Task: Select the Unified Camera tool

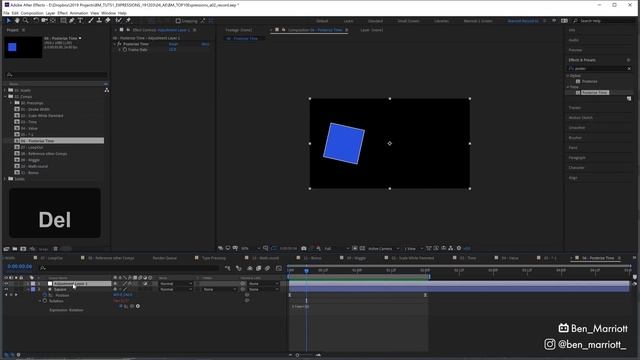Action: click(44, 20)
